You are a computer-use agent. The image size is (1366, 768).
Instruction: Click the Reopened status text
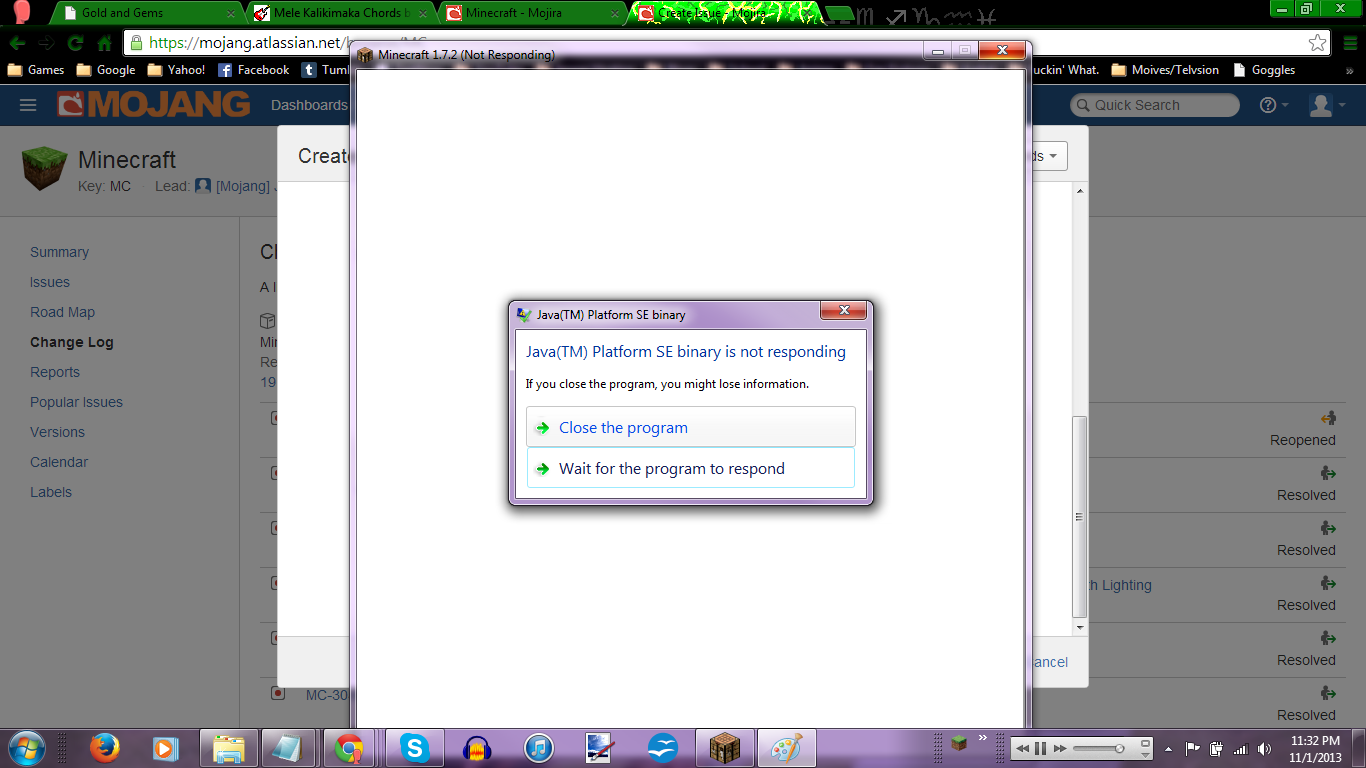tap(1303, 440)
